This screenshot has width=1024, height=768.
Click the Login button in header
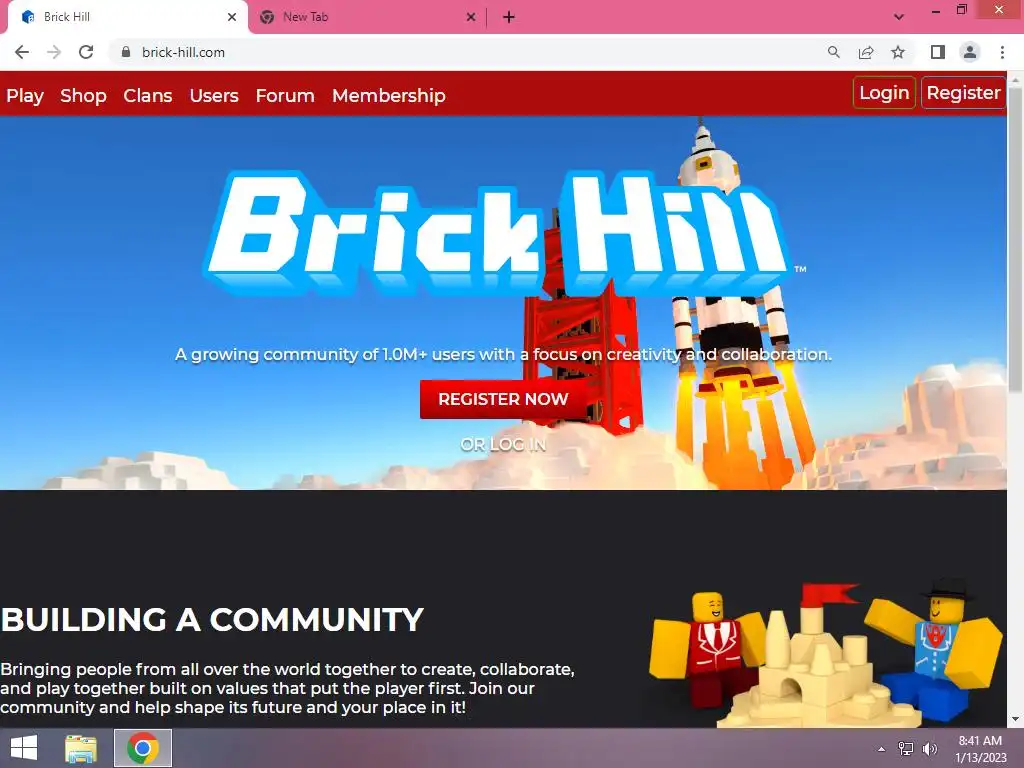pos(884,93)
